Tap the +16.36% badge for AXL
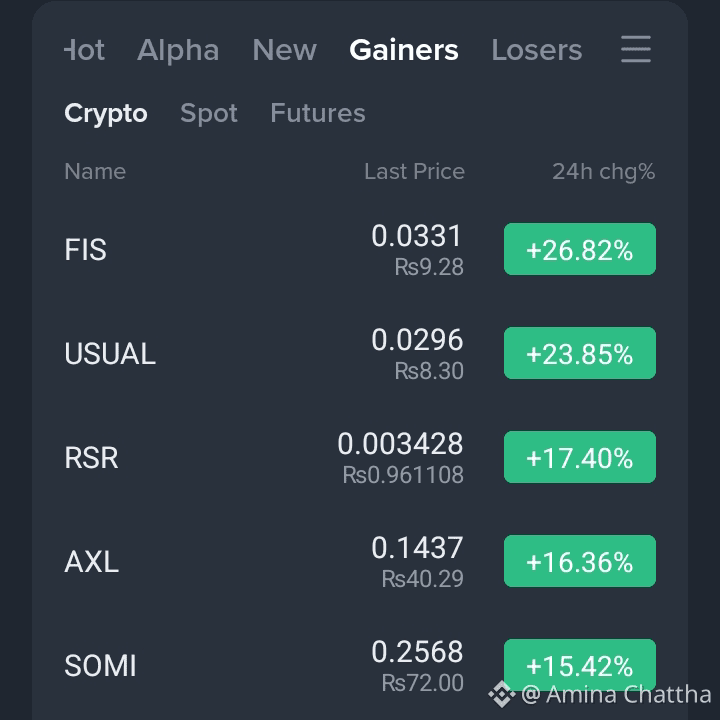 tap(579, 561)
